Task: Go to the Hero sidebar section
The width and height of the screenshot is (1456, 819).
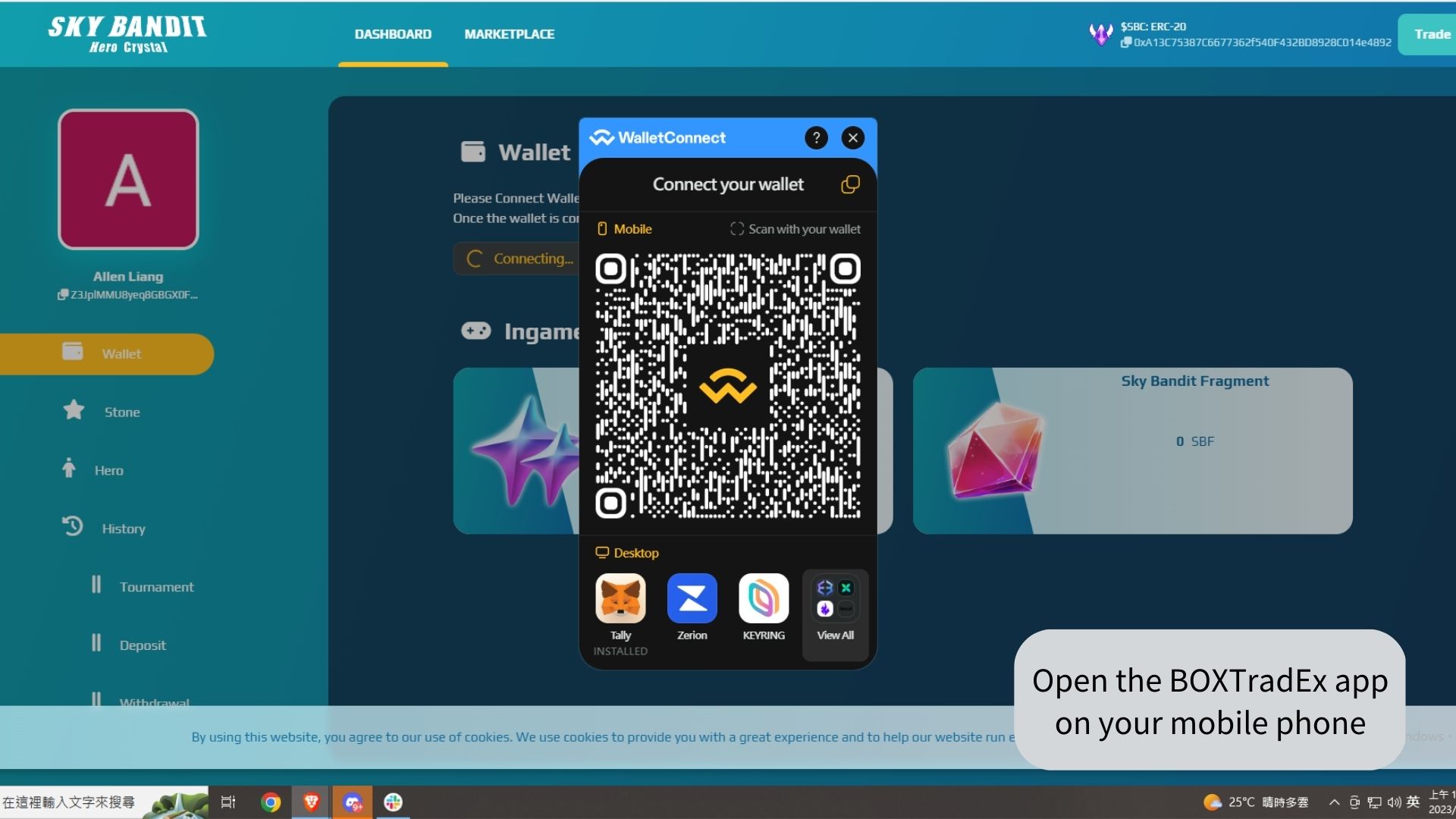Action: click(x=108, y=470)
